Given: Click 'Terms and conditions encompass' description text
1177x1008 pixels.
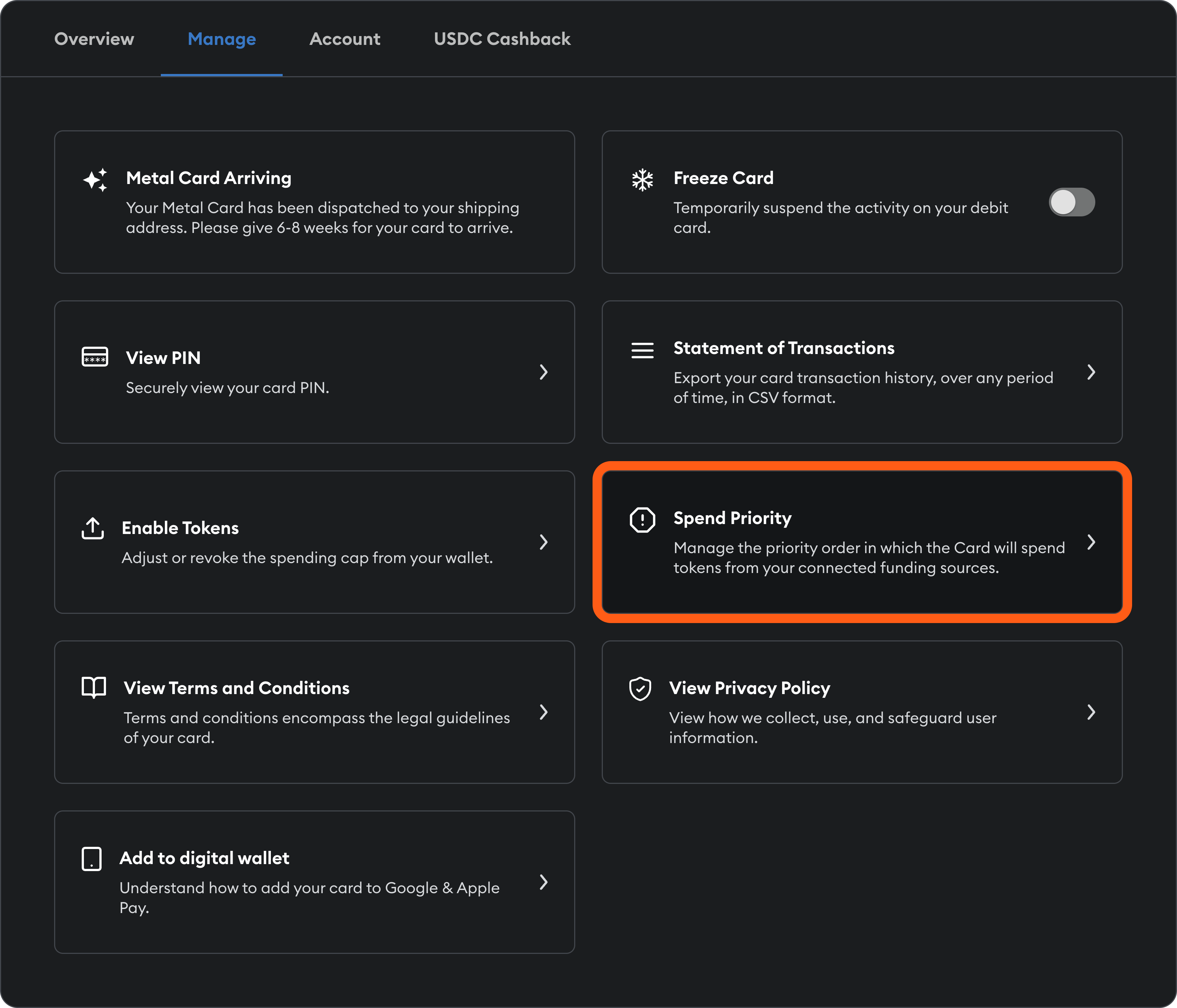Looking at the screenshot, I should [317, 728].
